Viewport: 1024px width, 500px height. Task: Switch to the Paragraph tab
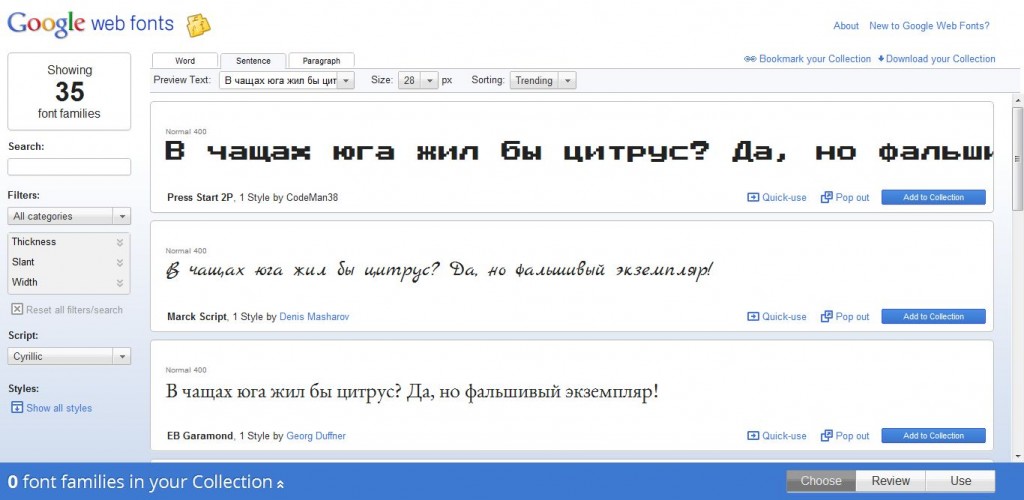321,61
